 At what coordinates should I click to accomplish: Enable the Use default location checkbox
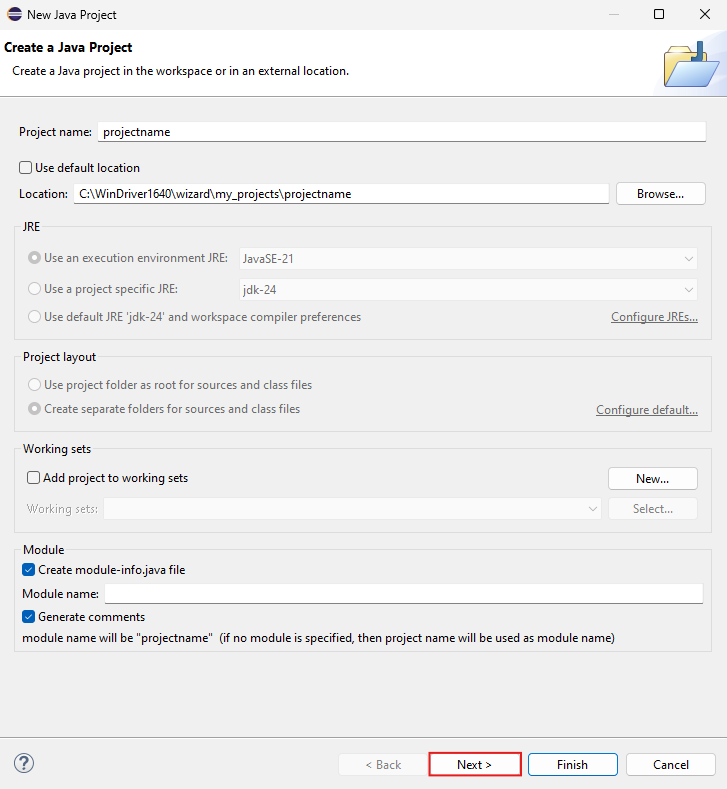point(26,168)
